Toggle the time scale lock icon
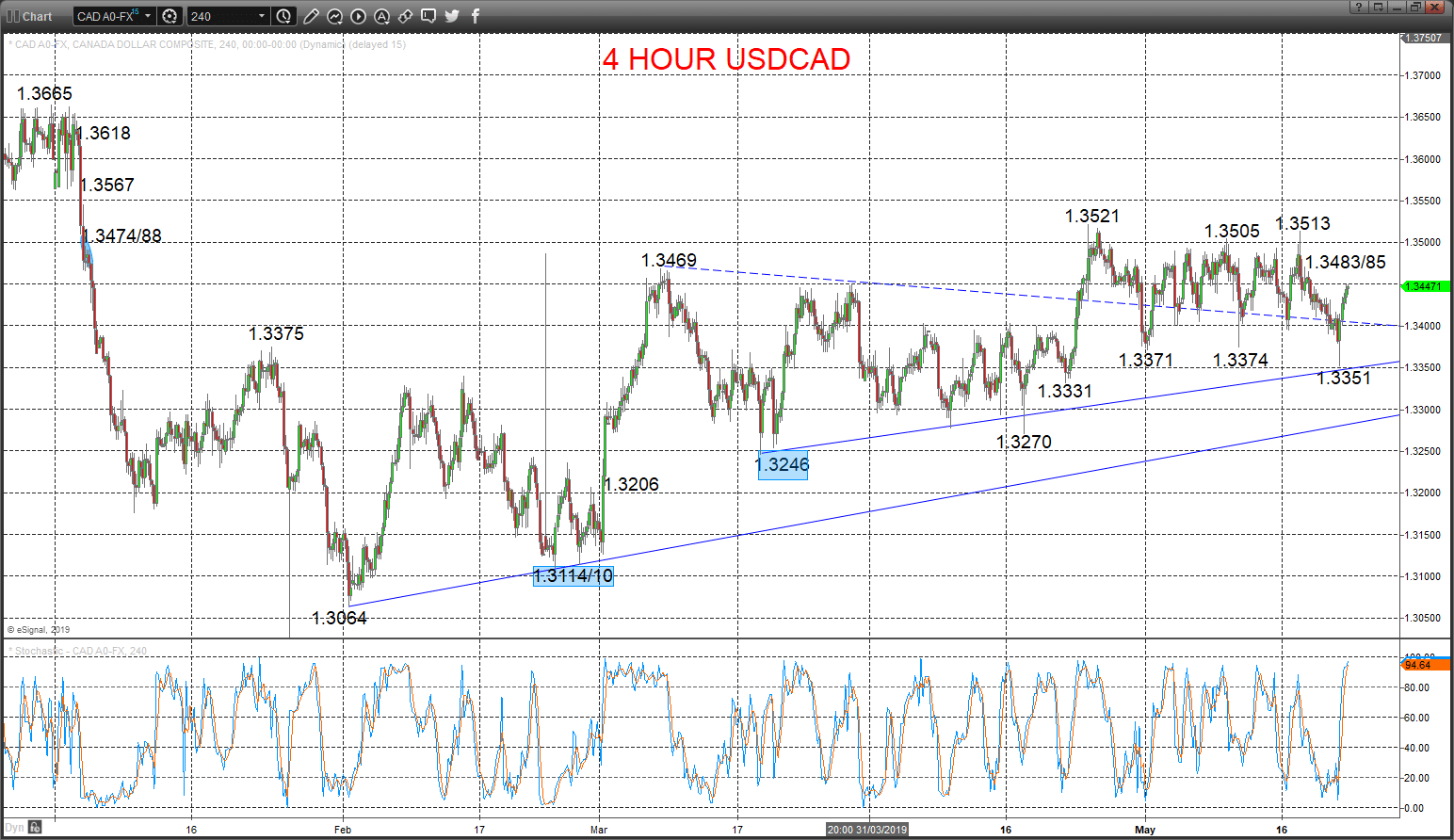Image resolution: width=1454 pixels, height=840 pixels. click(35, 828)
